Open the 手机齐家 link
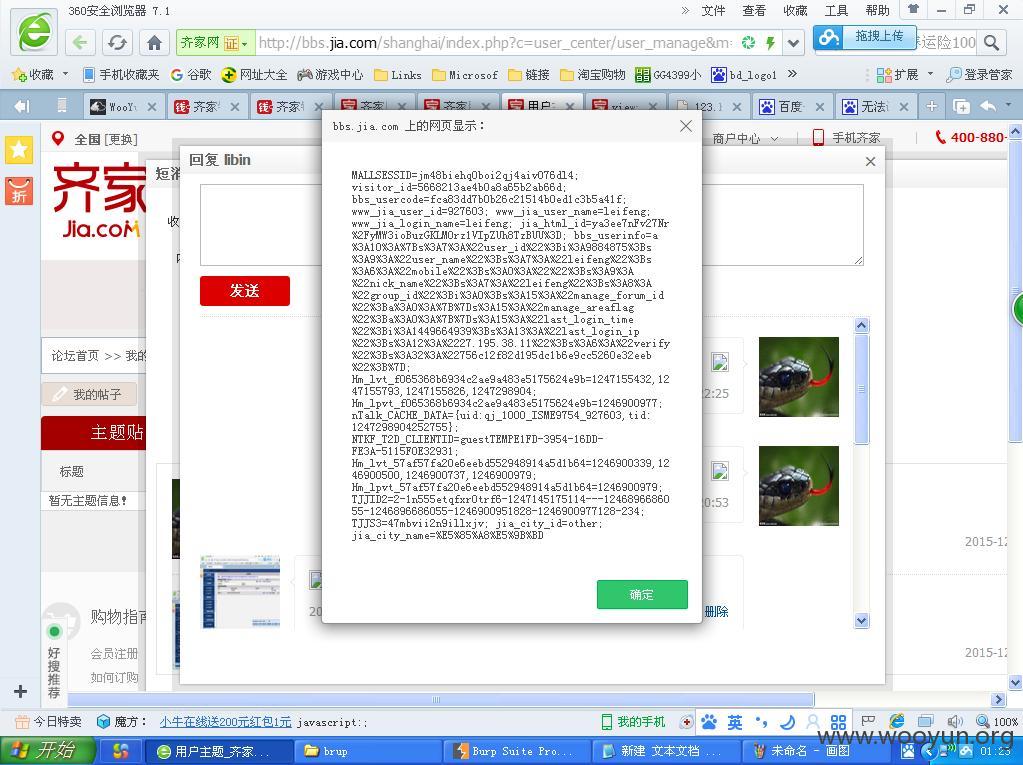Viewport: 1023px width, 765px height. pos(847,138)
